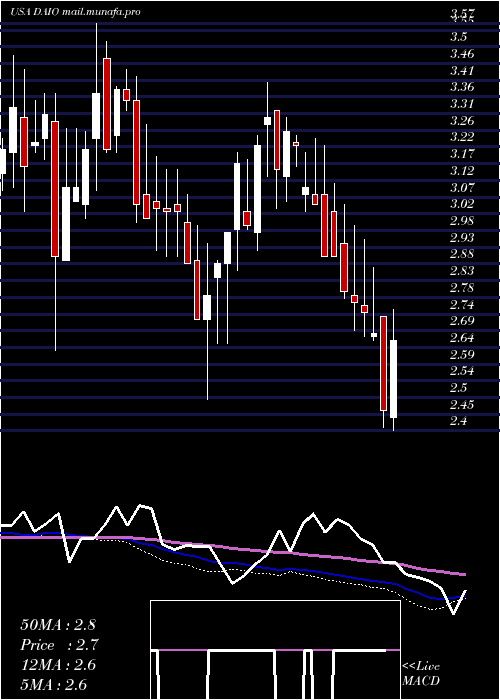Click the '<<Live MACD' label
Image resolution: width=500 pixels, height=700 pixels.
pyautogui.click(x=421, y=673)
